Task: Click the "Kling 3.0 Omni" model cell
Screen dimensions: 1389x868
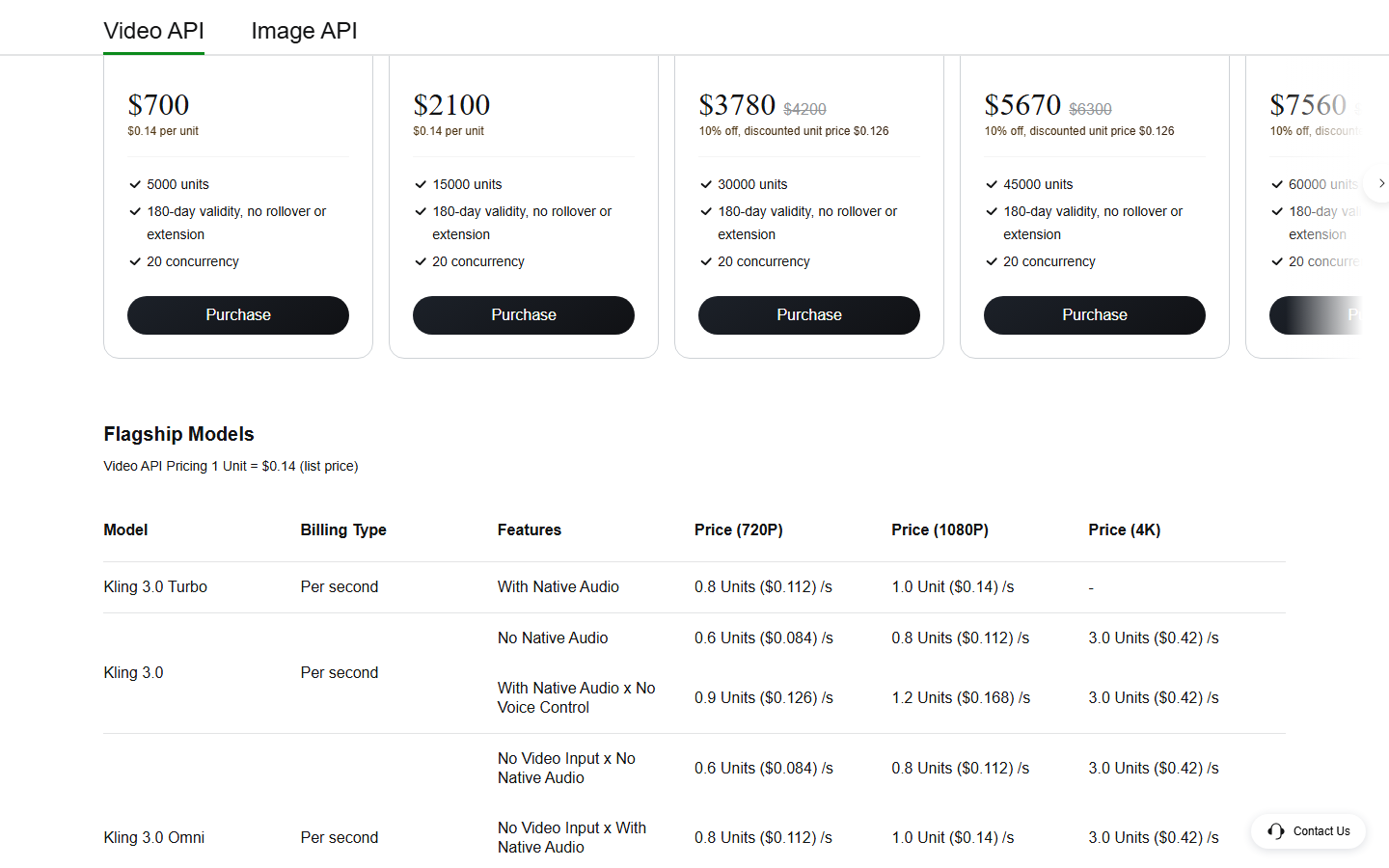Action: [154, 837]
